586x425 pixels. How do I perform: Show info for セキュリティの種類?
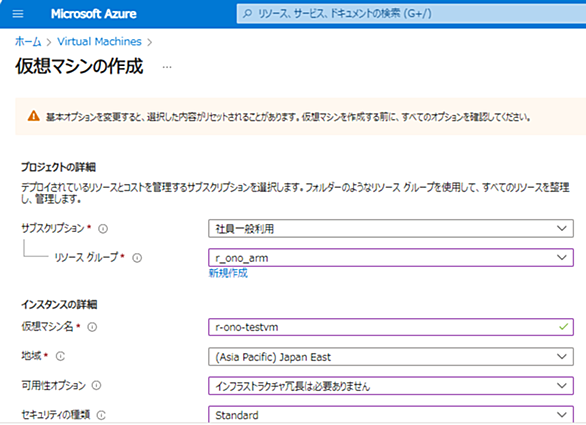[101, 415]
